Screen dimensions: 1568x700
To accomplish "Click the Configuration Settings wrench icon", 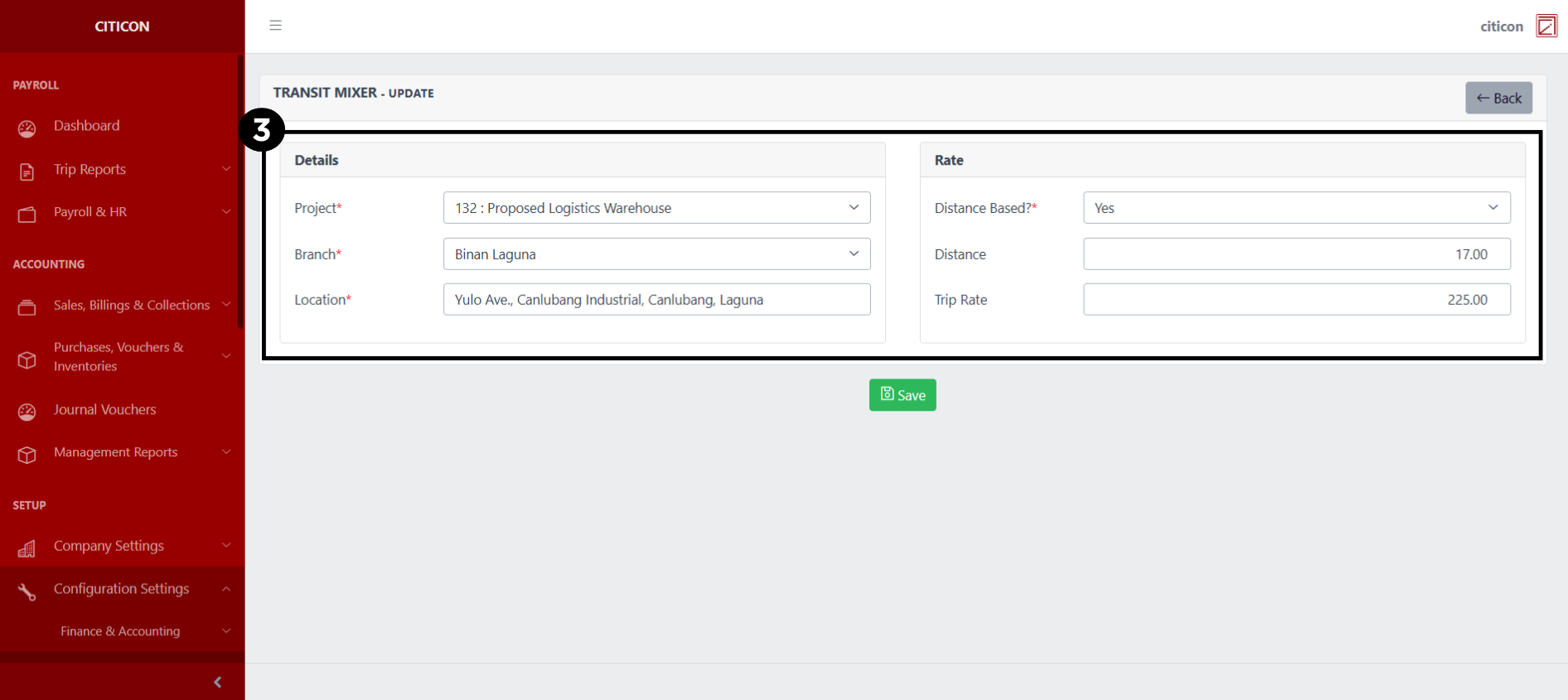I will click(27, 591).
